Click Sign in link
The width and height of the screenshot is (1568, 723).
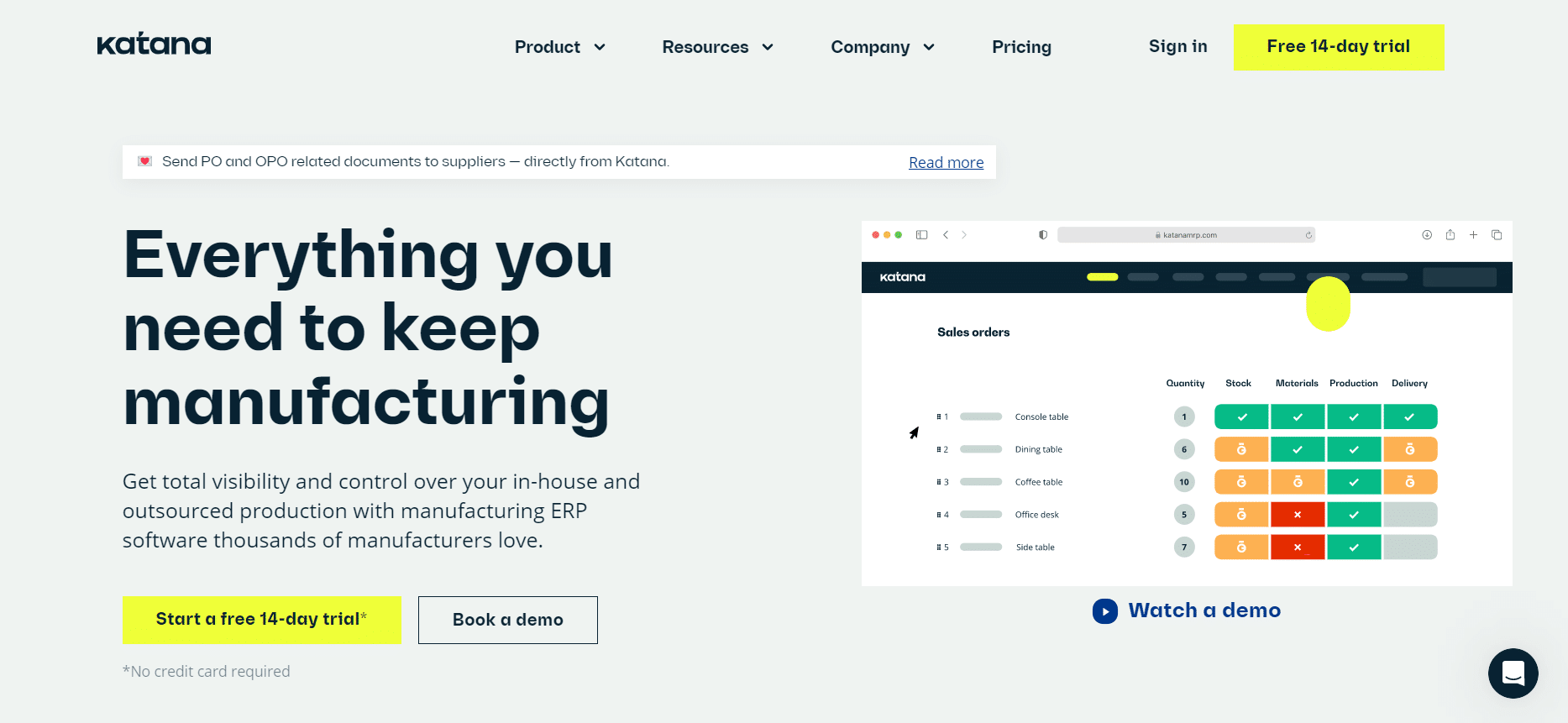[x=1177, y=46]
